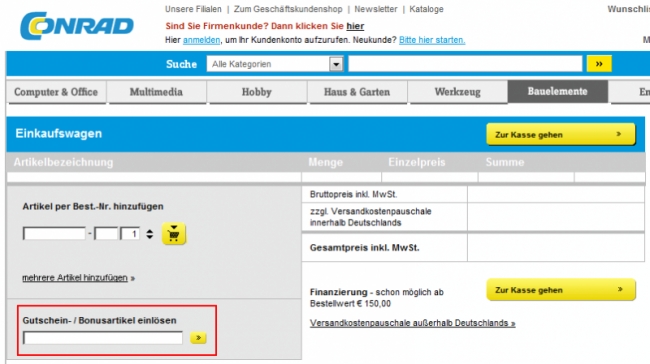
Task: Click the Best.-Nr. first input field
Action: pos(54,234)
